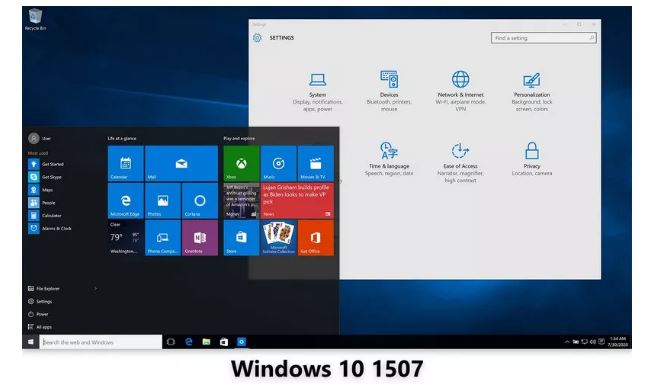
Task: Open the OneNote tile
Action: [200, 238]
